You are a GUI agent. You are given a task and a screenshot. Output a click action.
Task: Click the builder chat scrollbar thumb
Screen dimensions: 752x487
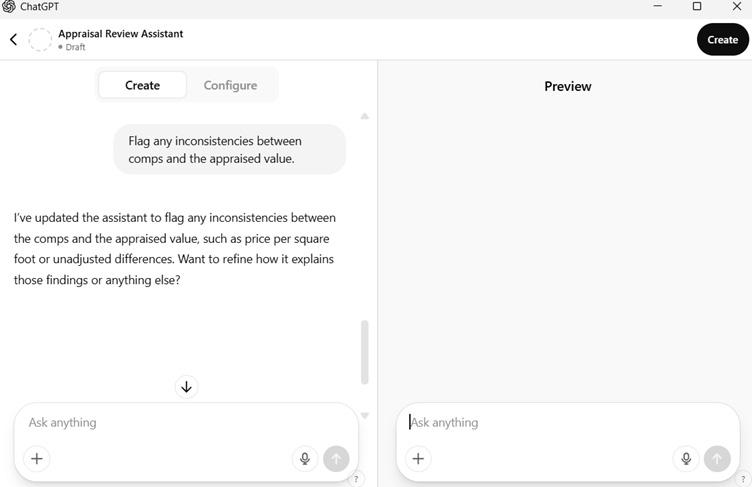365,350
